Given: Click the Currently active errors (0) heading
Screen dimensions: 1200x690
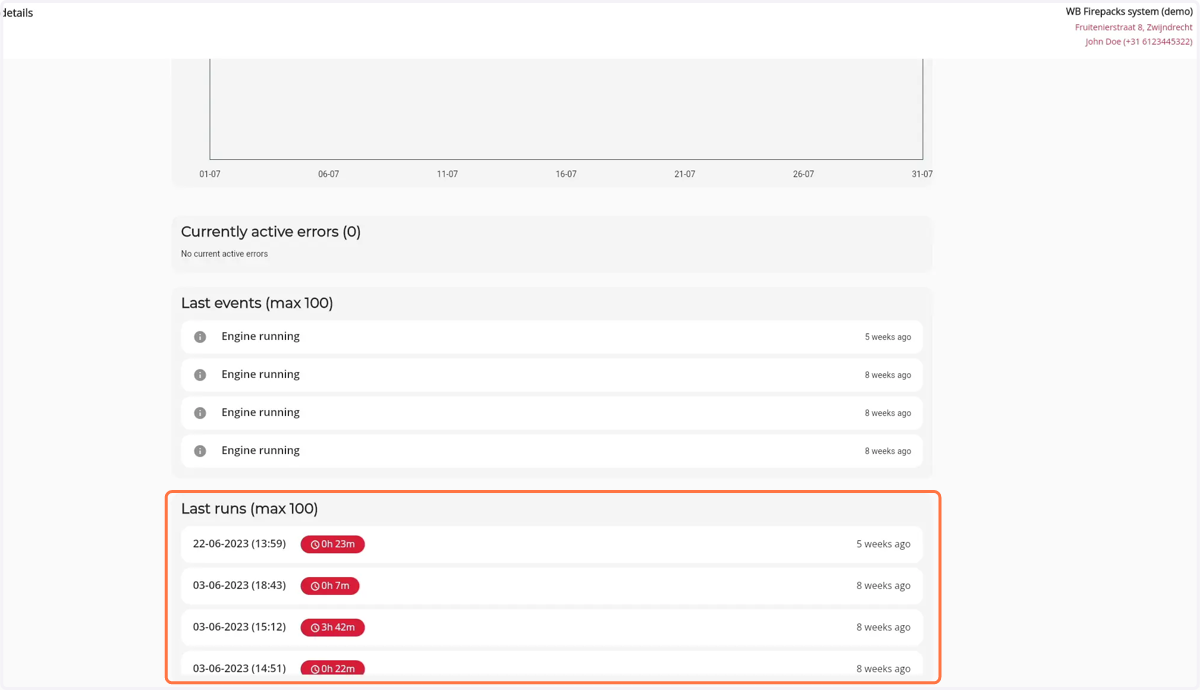Looking at the screenshot, I should point(271,232).
